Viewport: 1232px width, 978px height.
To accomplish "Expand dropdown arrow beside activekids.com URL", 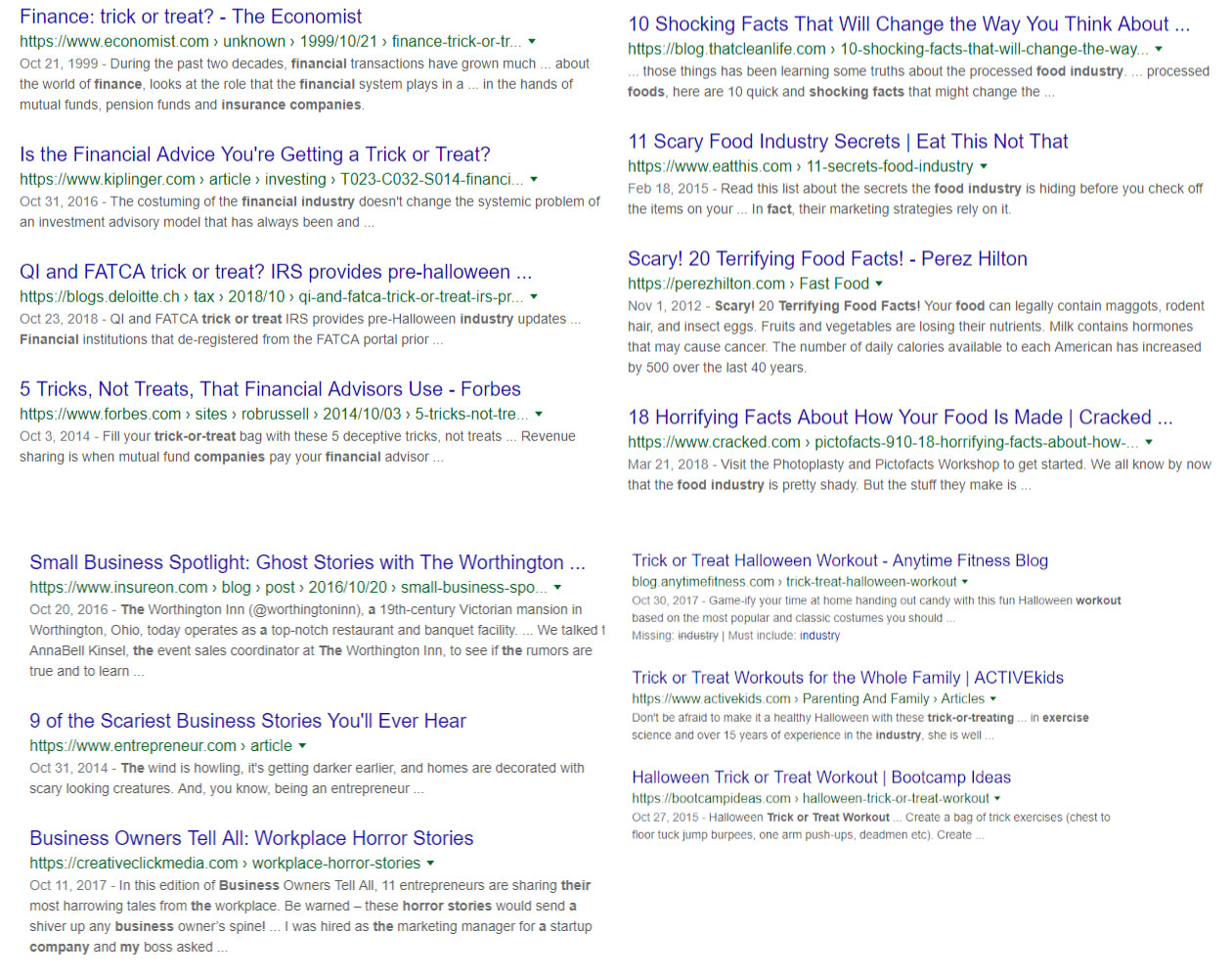I will click(x=993, y=699).
